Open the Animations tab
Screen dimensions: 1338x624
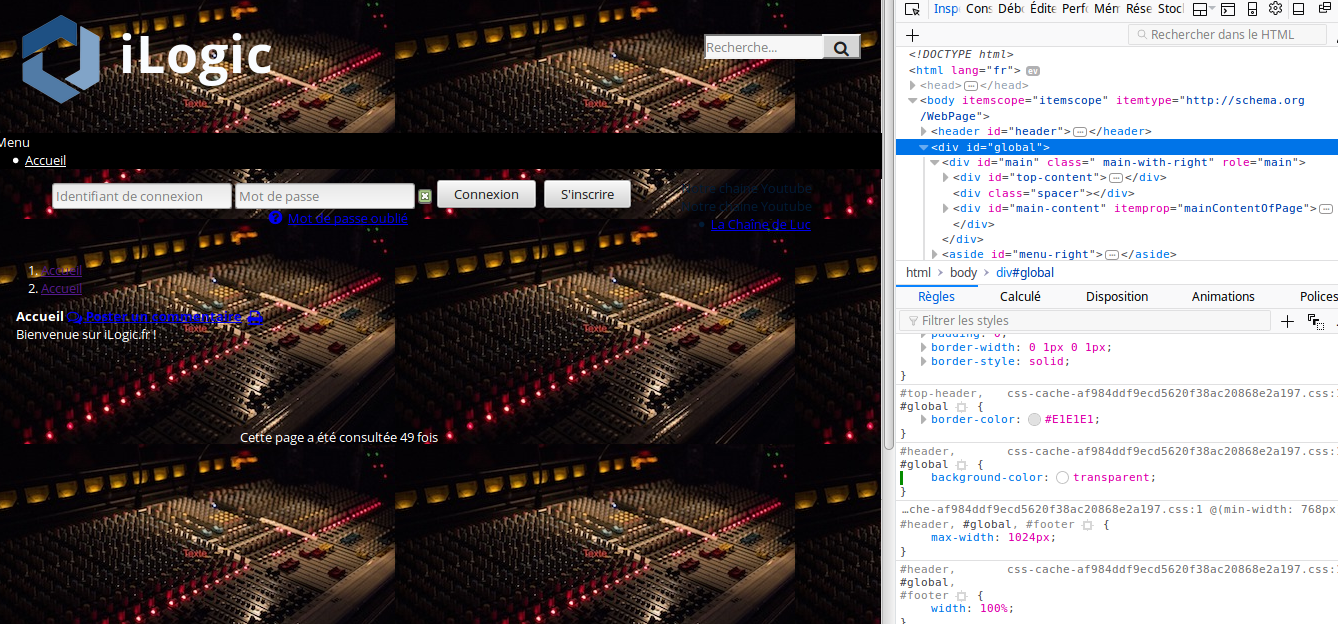[1222, 297]
